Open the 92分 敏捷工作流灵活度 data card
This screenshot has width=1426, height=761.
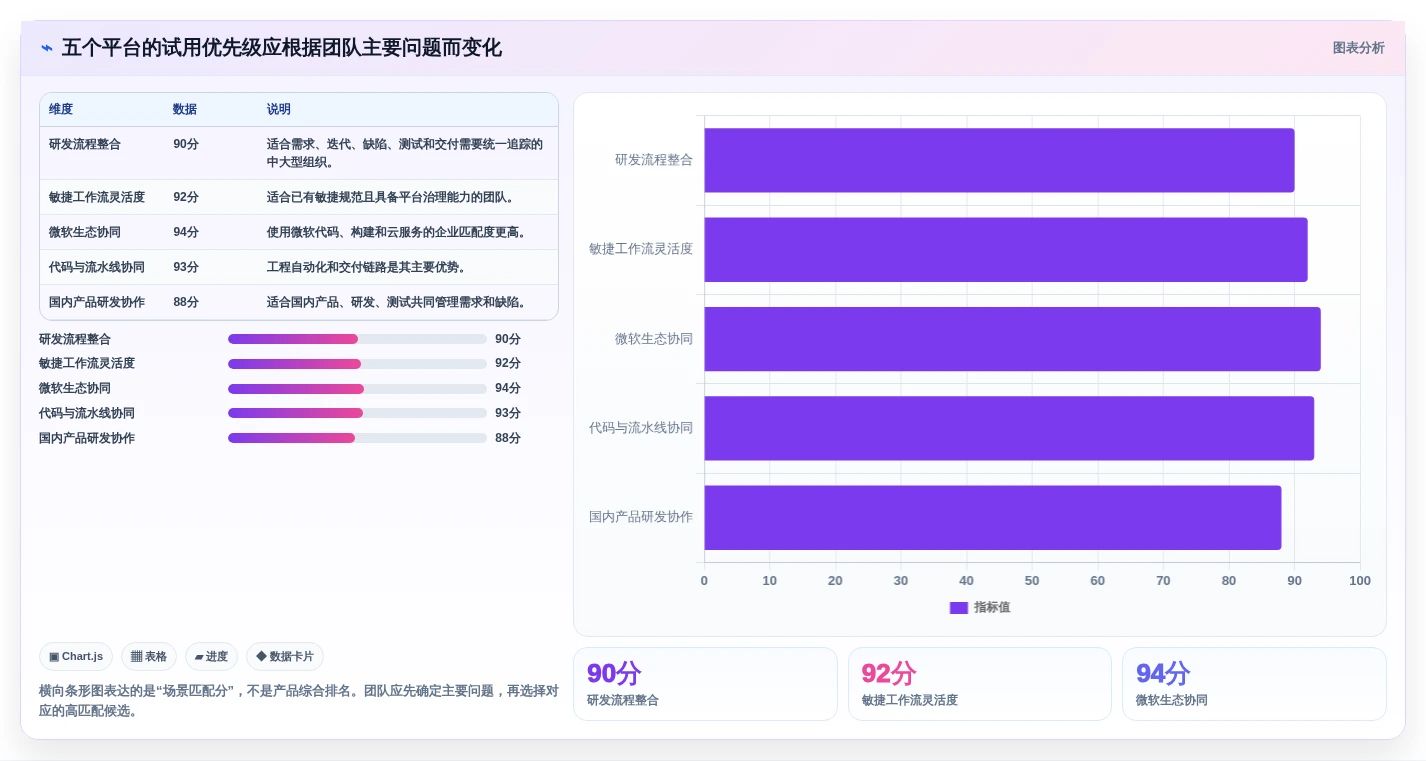(980, 684)
